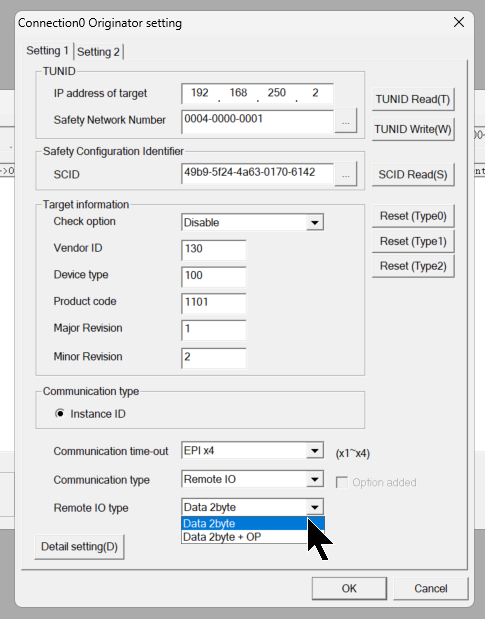The height and width of the screenshot is (619, 485).
Task: Click the IP address of target label
Action: [100, 93]
